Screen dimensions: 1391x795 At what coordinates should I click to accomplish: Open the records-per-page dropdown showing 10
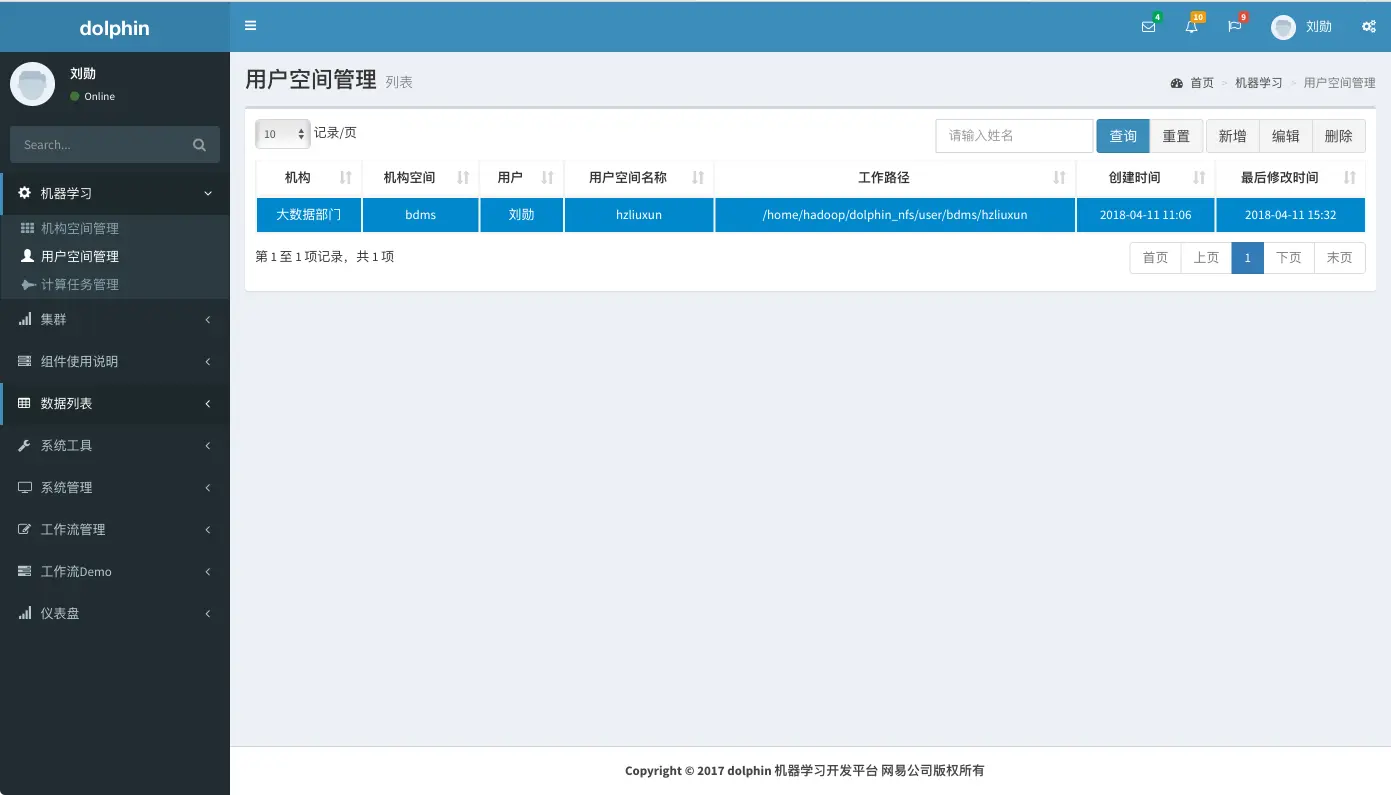283,134
